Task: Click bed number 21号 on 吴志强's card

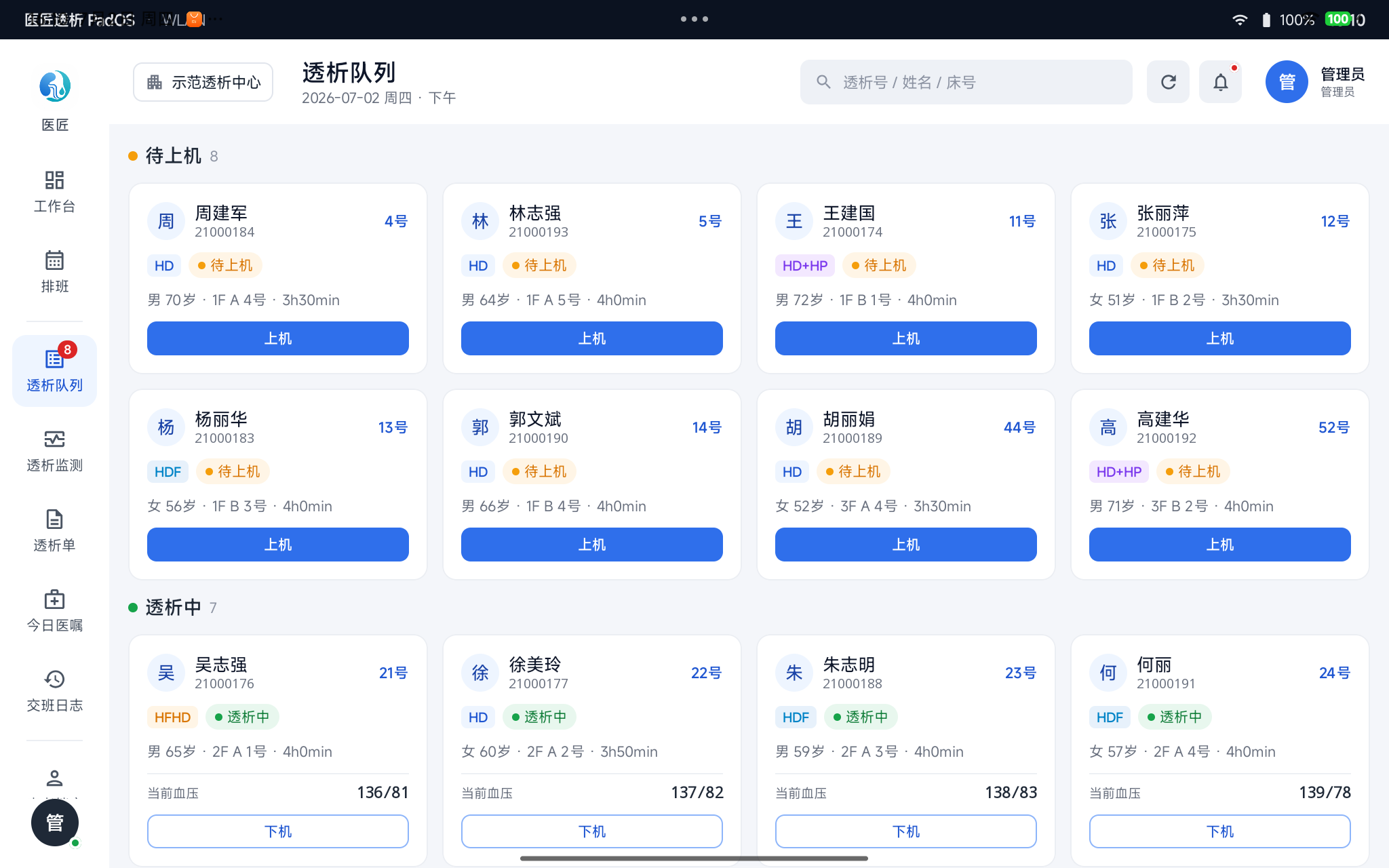Action: click(393, 673)
